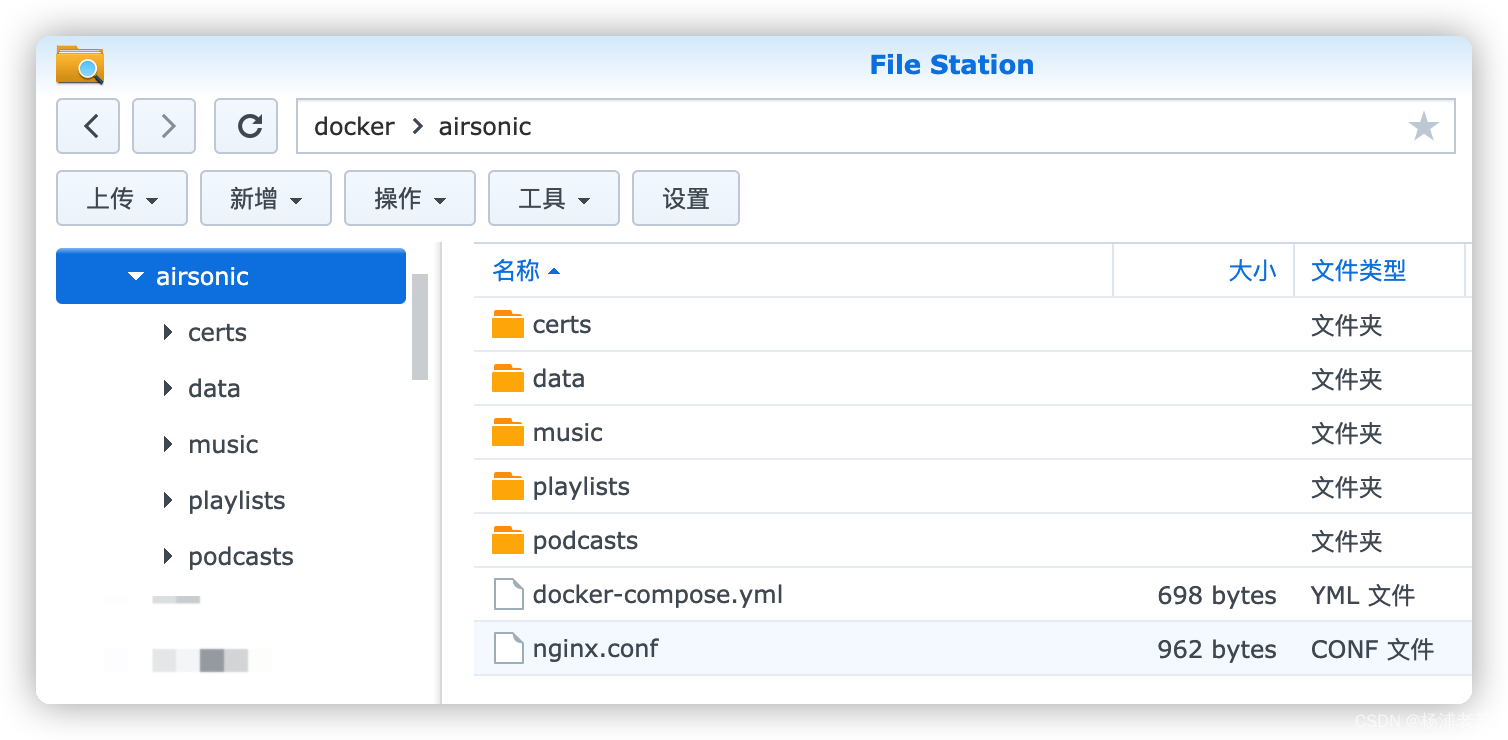Click the 698 bytes size cell
1508x740 pixels.
point(1217,595)
